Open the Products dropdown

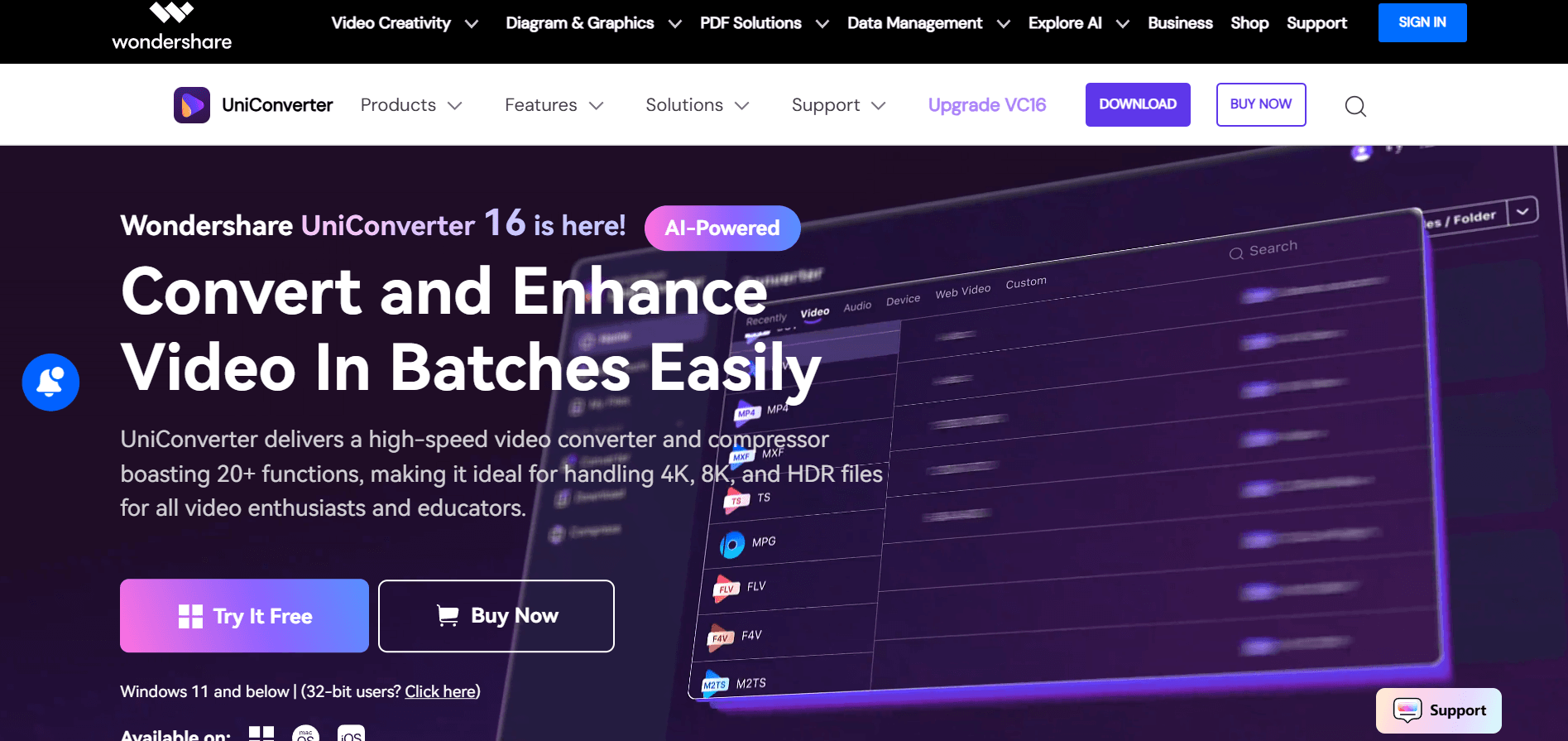pos(411,105)
